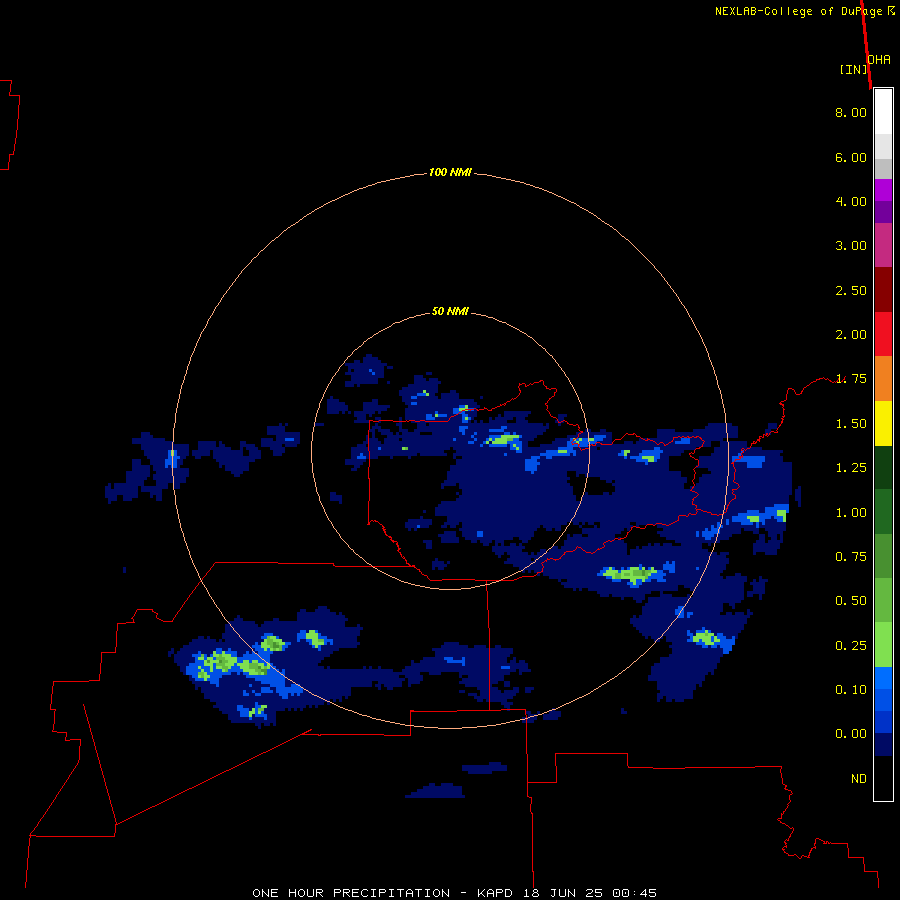Click the 8.00 legend value
Image resolution: width=900 pixels, height=900 pixels.
point(851,112)
